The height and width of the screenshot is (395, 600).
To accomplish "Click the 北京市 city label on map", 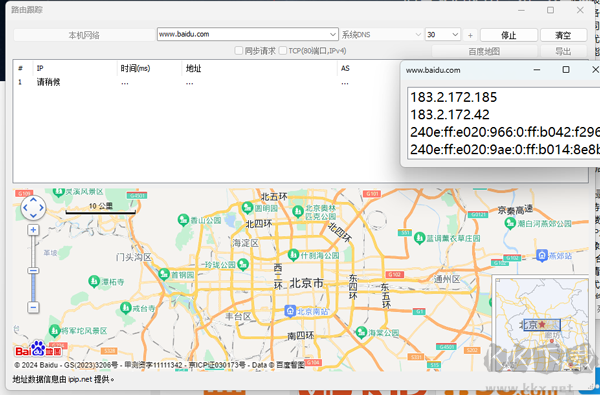I will tap(307, 283).
